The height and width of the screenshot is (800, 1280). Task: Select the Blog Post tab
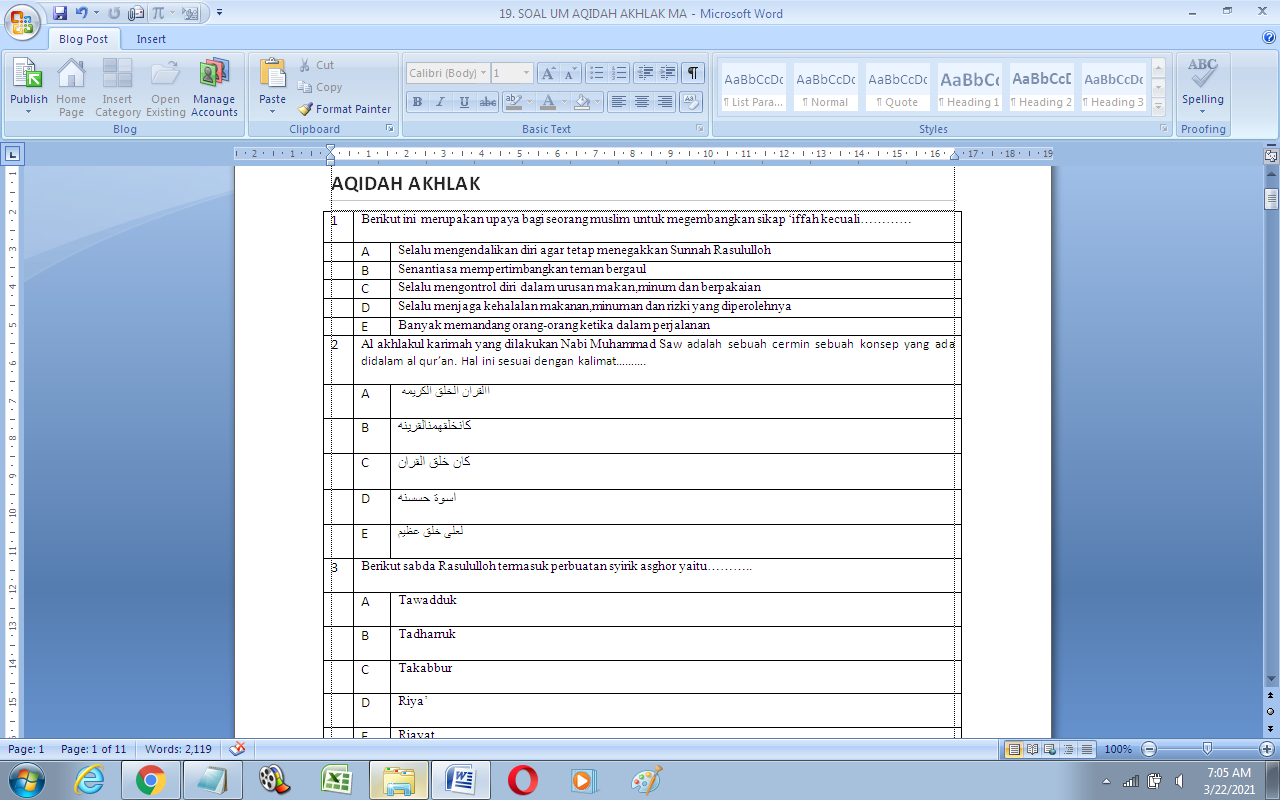84,39
